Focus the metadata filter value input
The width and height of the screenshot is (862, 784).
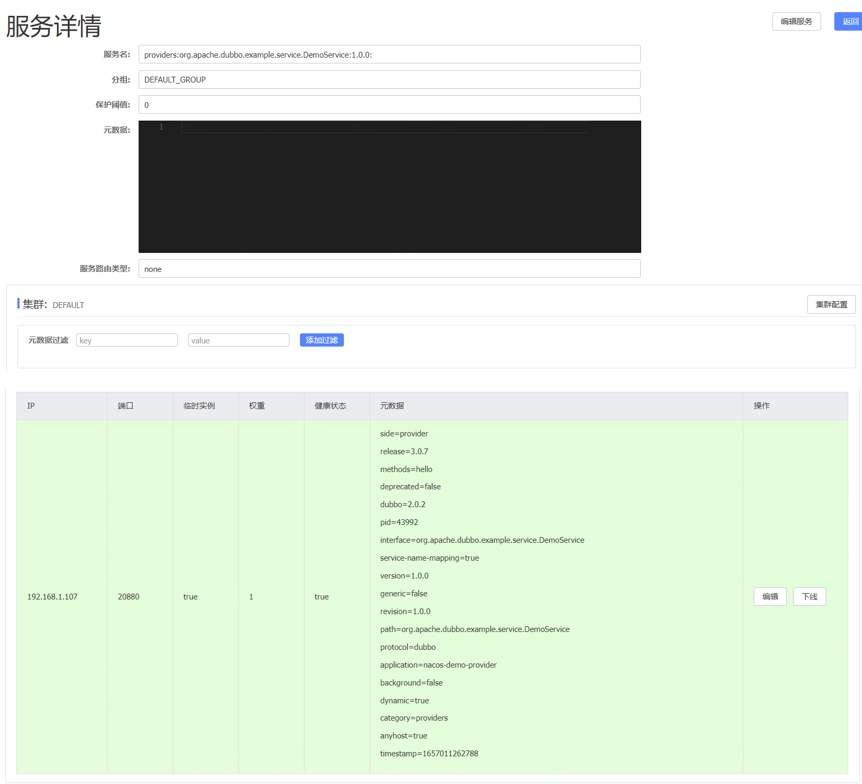pos(238,340)
